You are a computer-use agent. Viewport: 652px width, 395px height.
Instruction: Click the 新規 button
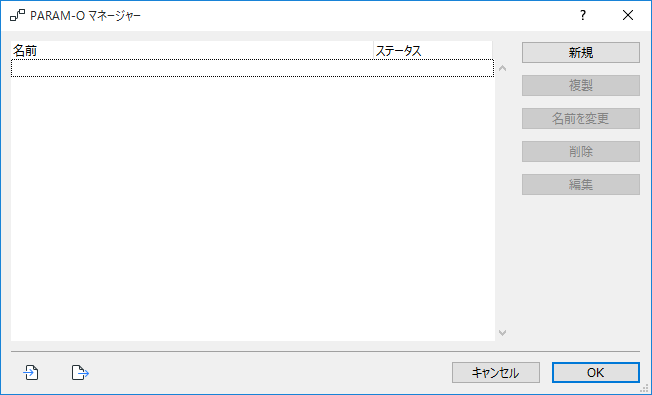point(581,52)
